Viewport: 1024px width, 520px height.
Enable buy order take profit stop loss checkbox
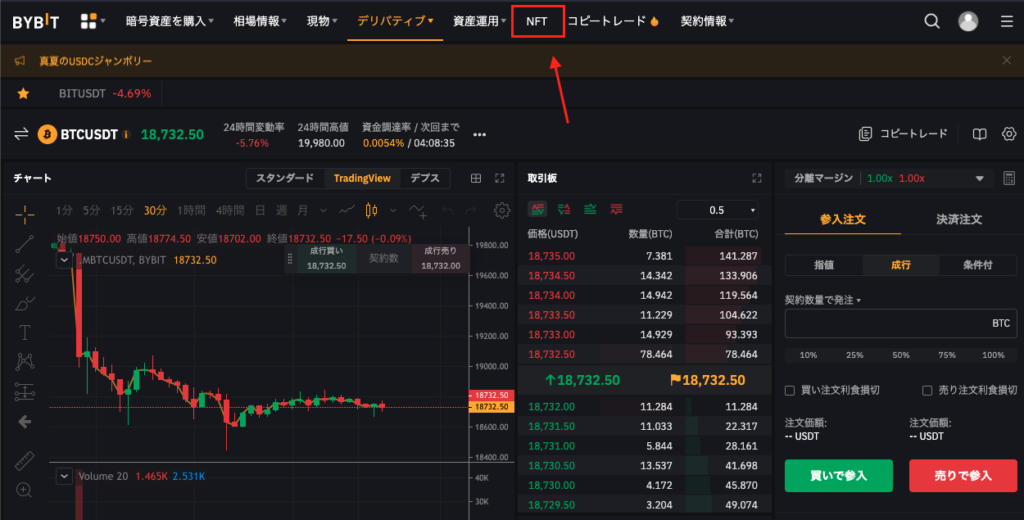point(790,391)
